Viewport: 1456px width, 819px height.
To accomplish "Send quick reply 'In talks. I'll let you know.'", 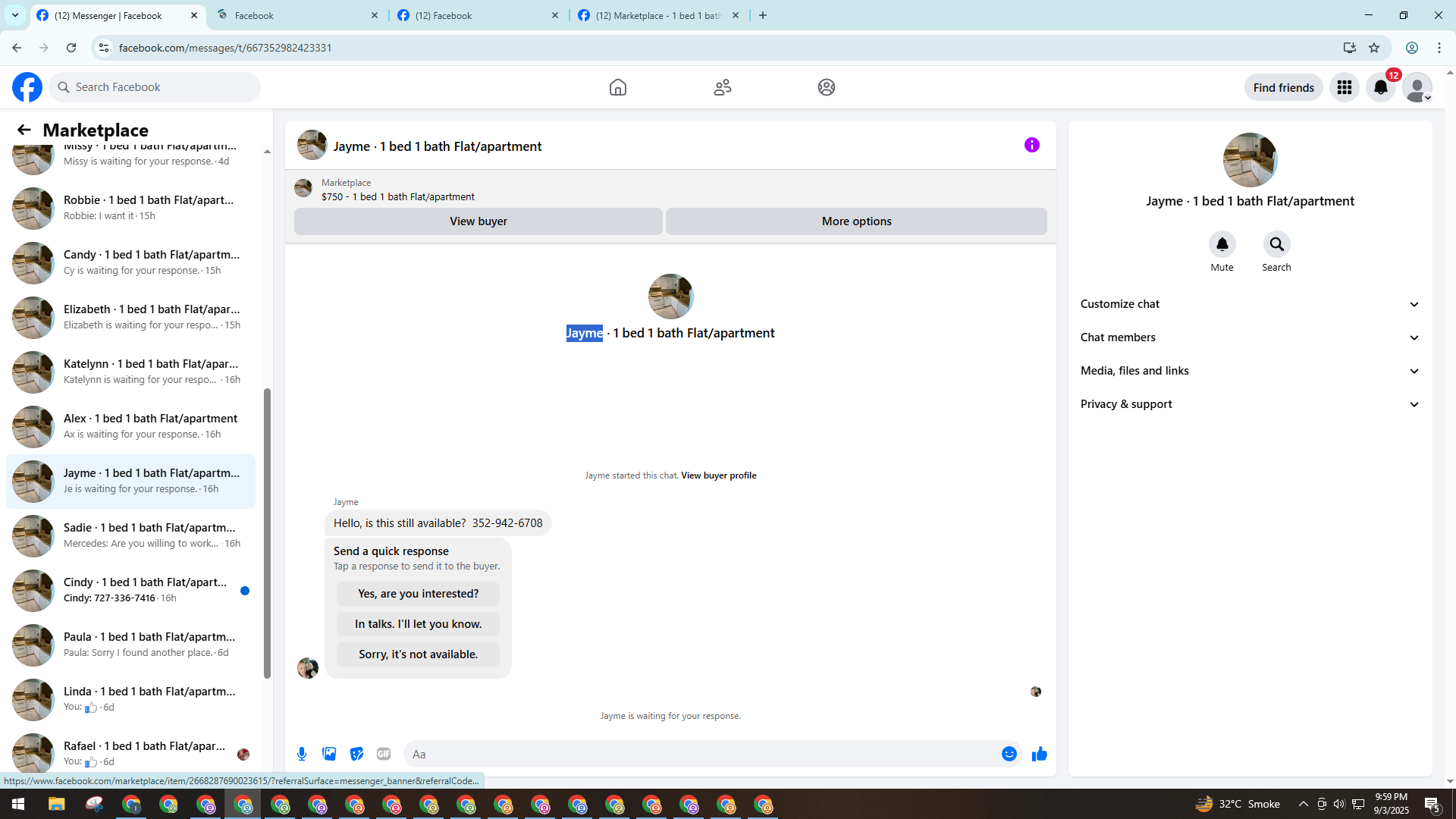I will pos(418,624).
